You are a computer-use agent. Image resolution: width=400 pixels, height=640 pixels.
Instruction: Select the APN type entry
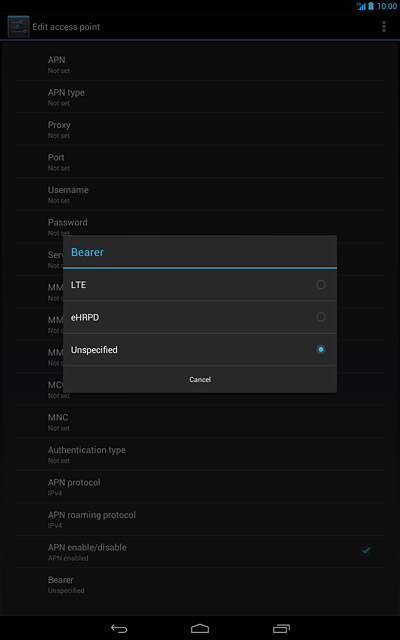[x=200, y=97]
